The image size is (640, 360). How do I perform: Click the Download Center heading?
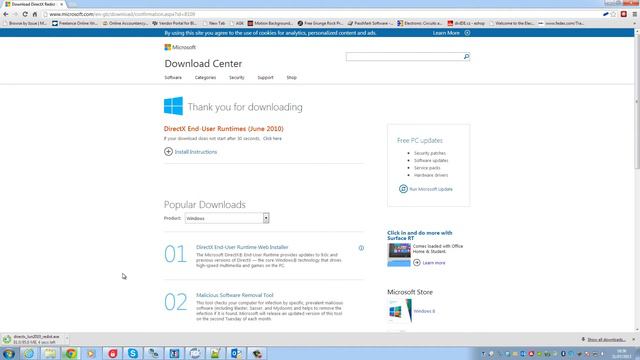(x=203, y=64)
